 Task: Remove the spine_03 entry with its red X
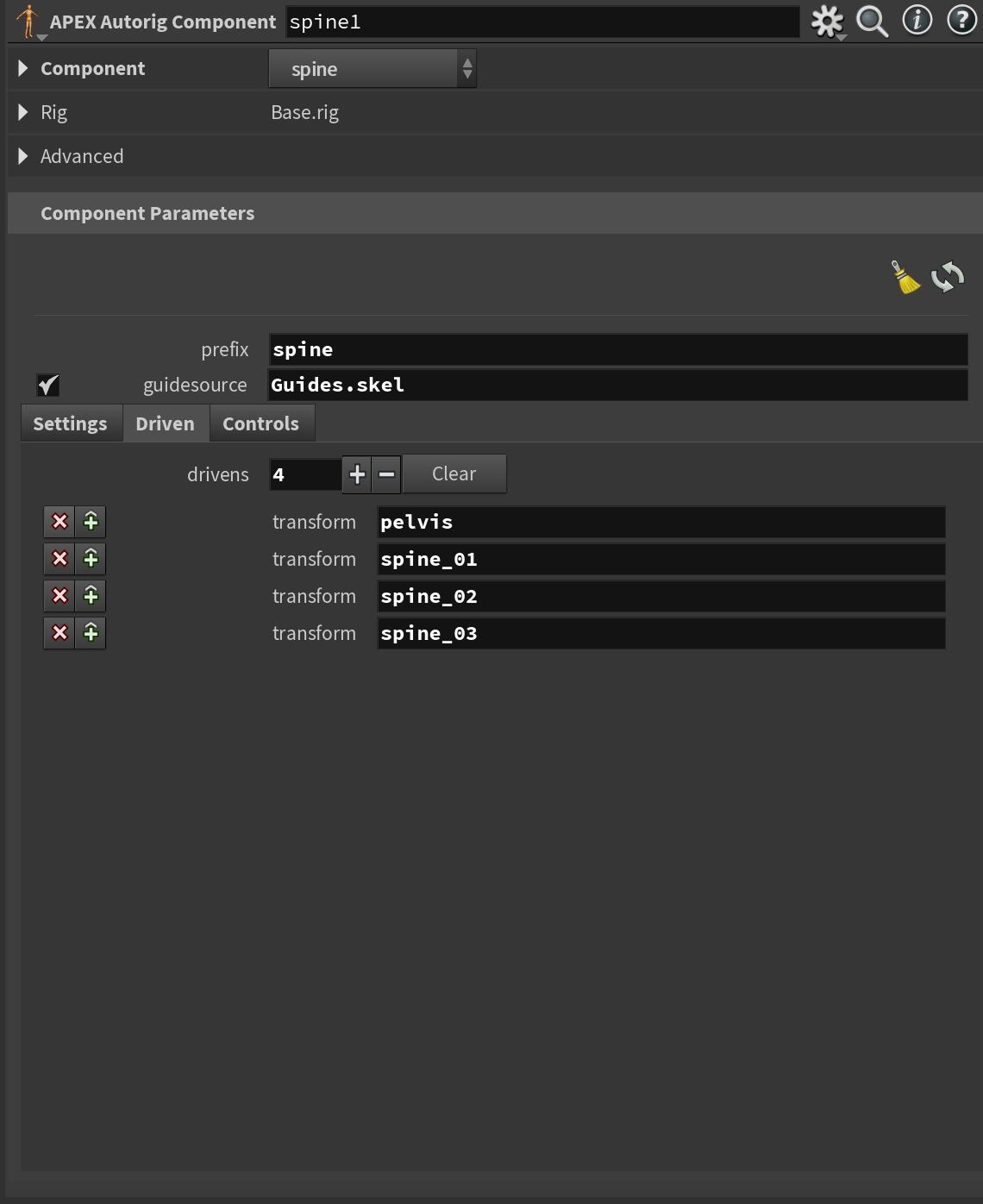pyautogui.click(x=59, y=632)
